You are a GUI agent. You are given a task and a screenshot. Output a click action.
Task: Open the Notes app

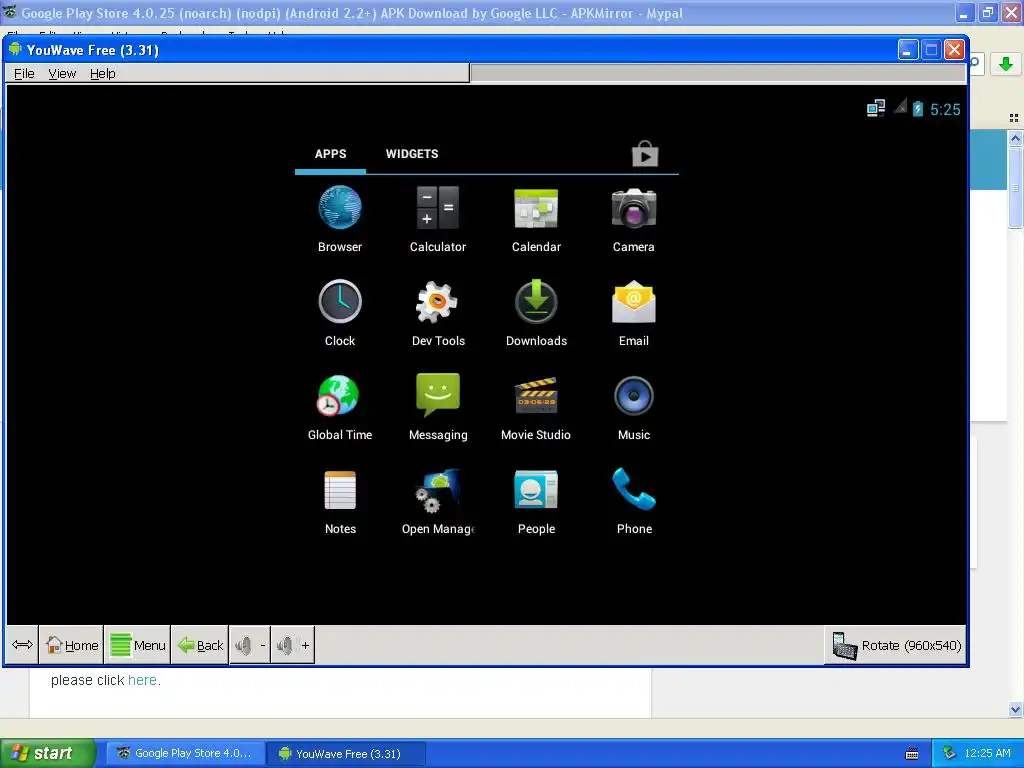point(340,502)
